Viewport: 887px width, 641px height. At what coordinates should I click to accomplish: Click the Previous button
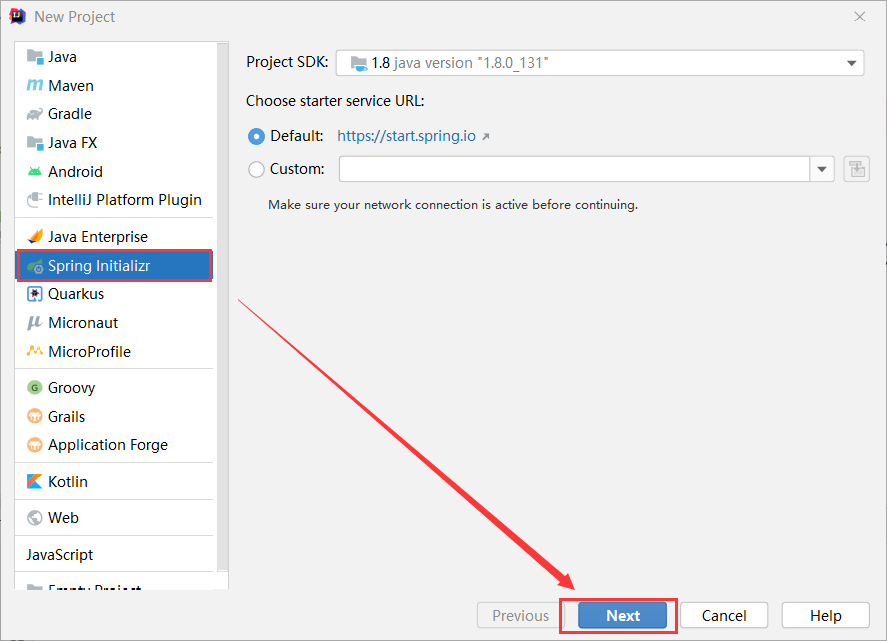point(520,616)
